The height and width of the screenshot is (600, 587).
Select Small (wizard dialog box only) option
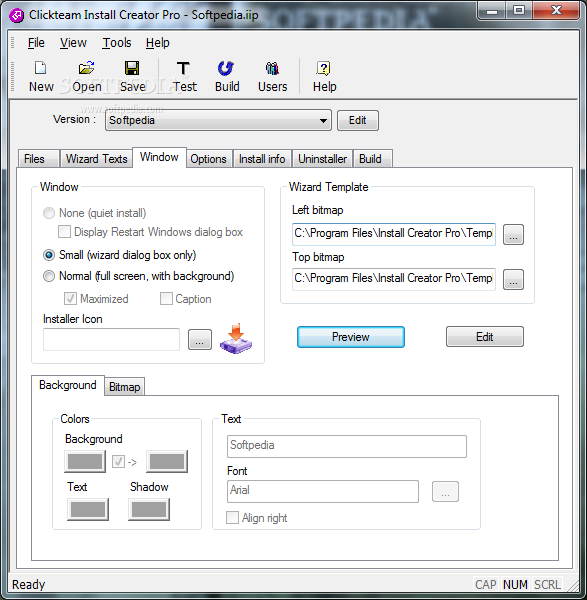coord(49,255)
